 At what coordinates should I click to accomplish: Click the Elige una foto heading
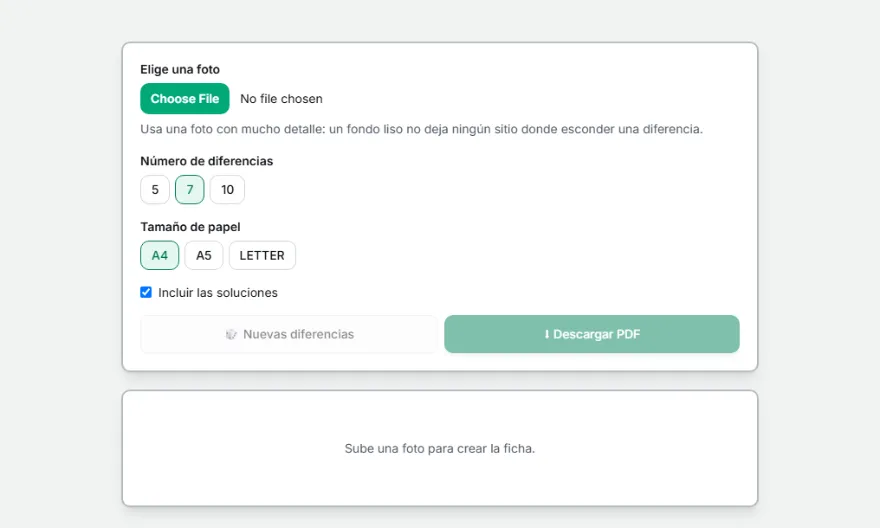click(x=180, y=70)
